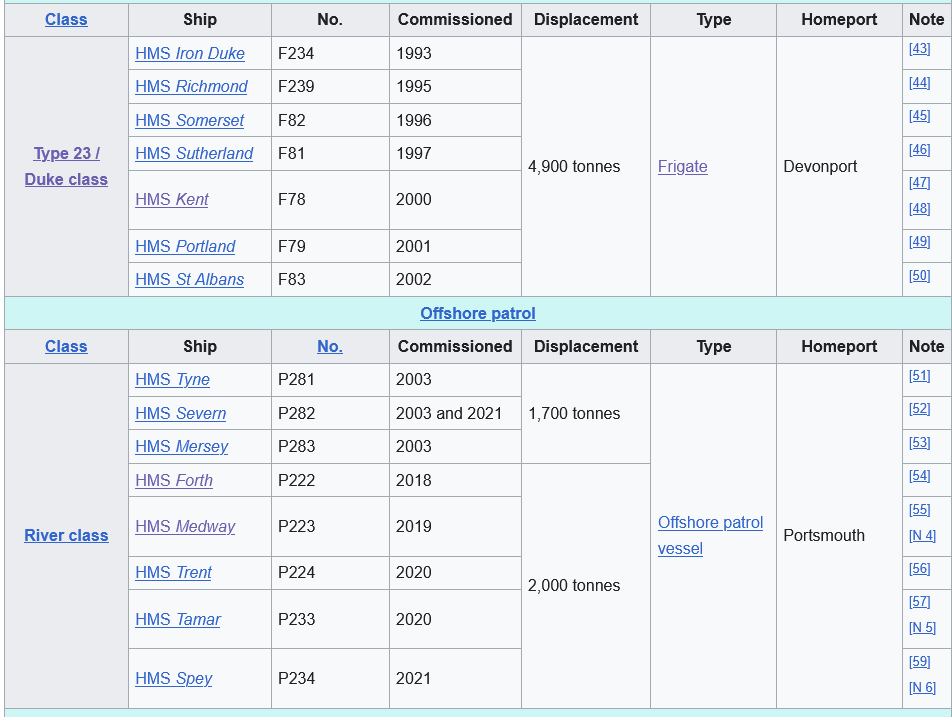The image size is (952, 717).
Task: Jump to reference [51]
Action: click(x=919, y=376)
